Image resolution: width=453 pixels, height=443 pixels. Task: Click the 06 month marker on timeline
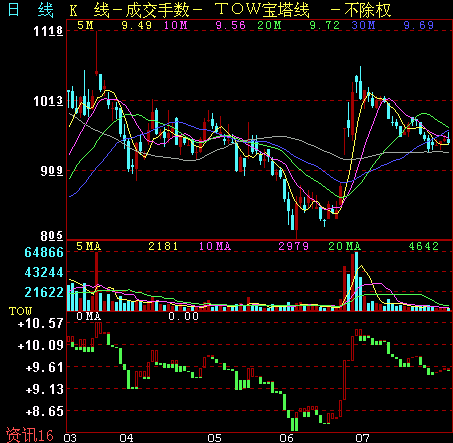287,438
